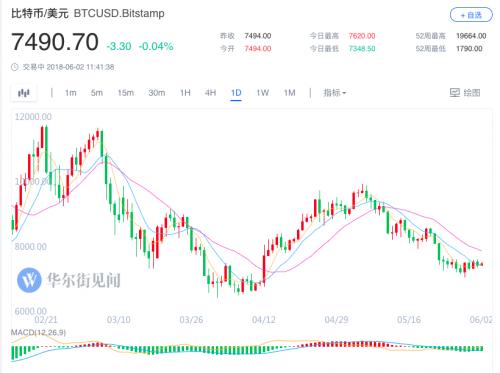Click the MACD(12,26,9) indicator label

[x=38, y=332]
